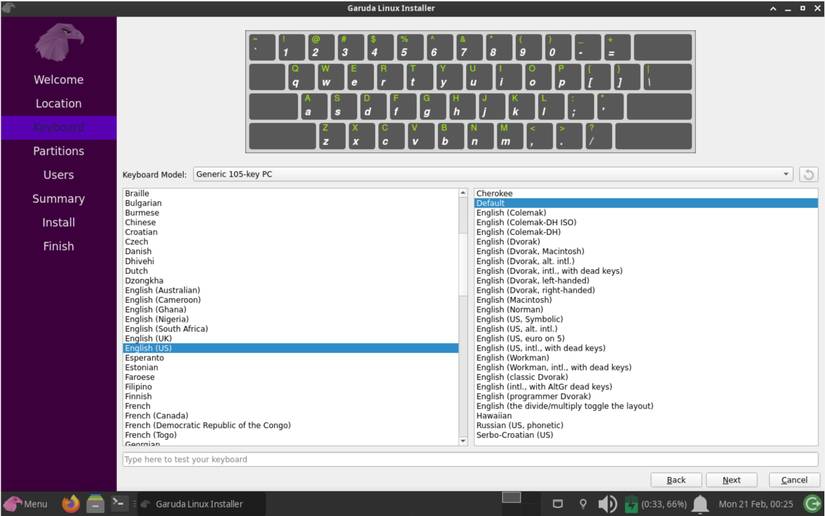This screenshot has width=825, height=516.
Task: Choose English (Workman) variant
Action: tap(646, 358)
